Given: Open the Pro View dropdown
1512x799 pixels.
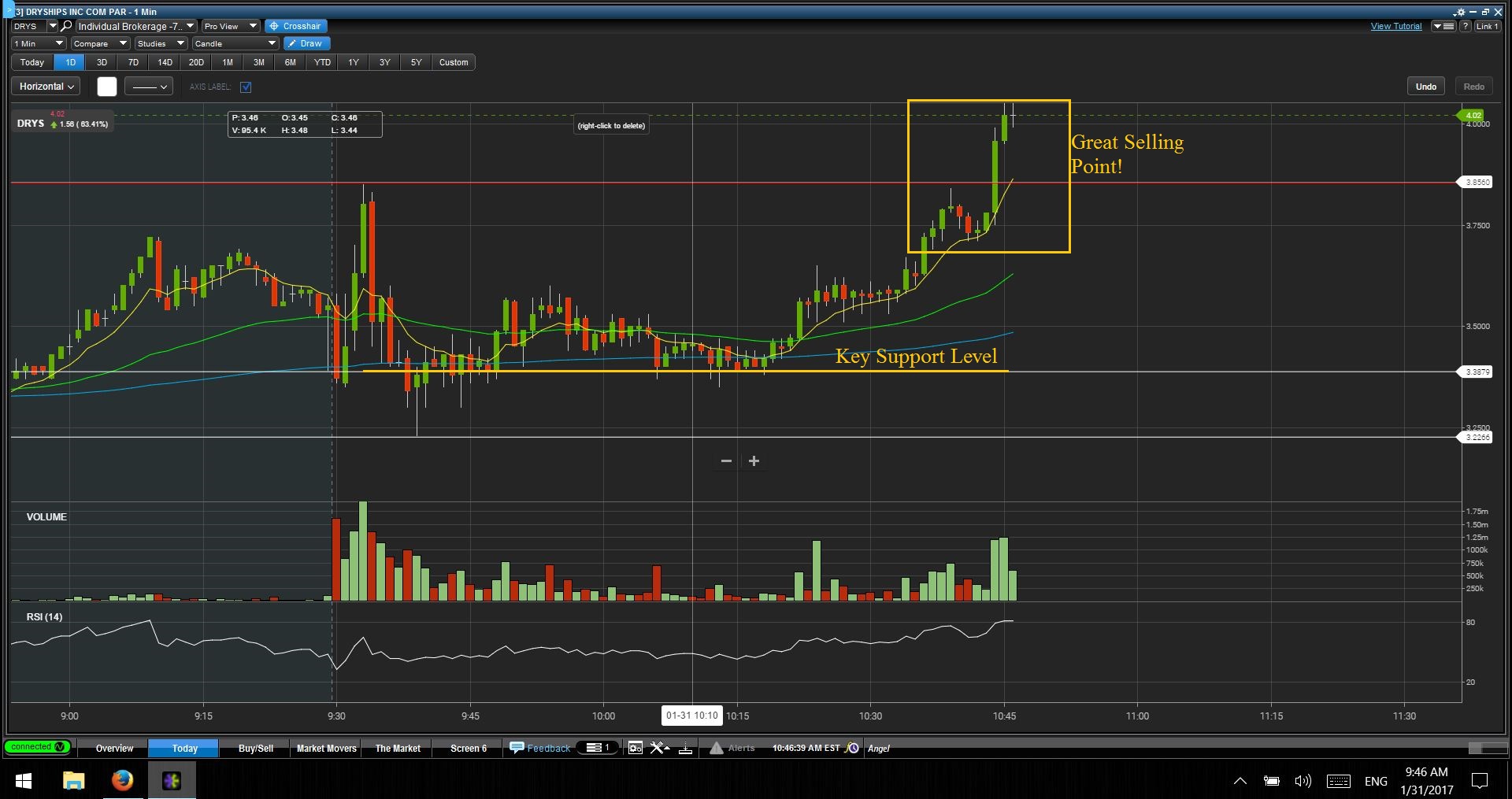Looking at the screenshot, I should (x=230, y=26).
